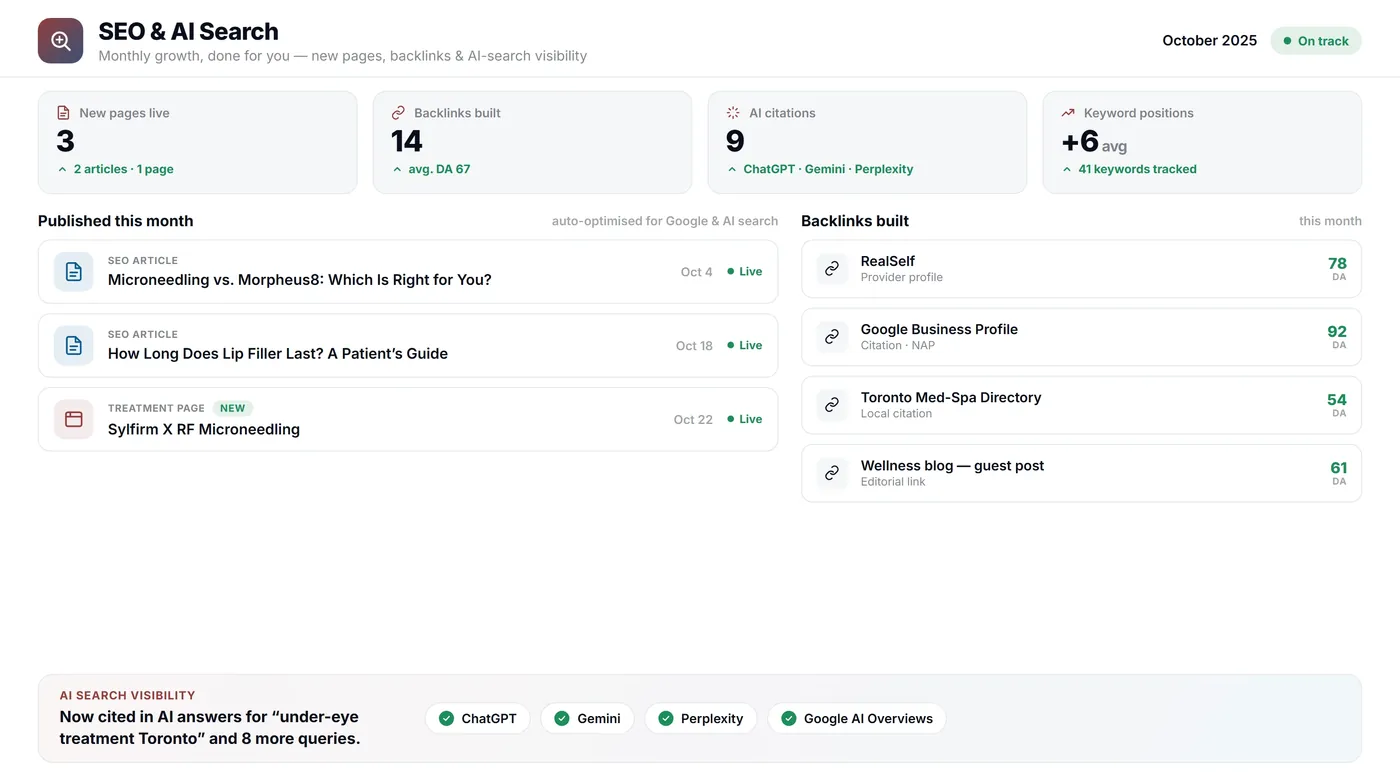Click the AI citations sparkle icon

click(x=733, y=113)
